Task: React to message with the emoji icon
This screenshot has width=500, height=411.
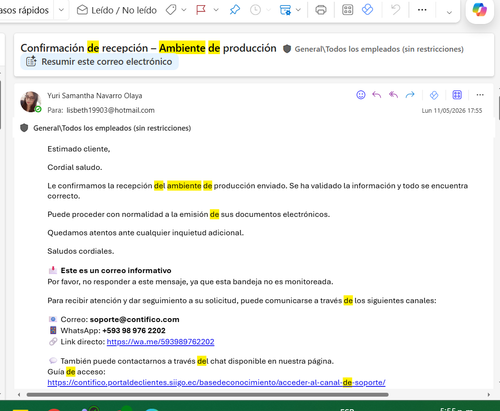Action: click(x=361, y=95)
